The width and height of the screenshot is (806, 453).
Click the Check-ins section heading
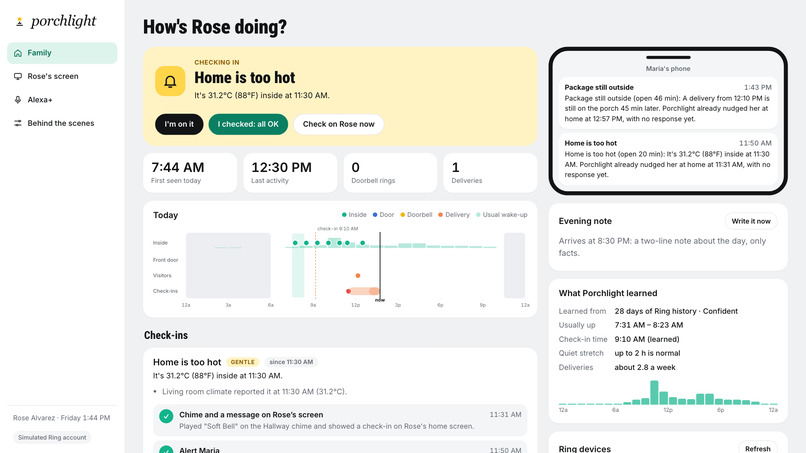166,335
